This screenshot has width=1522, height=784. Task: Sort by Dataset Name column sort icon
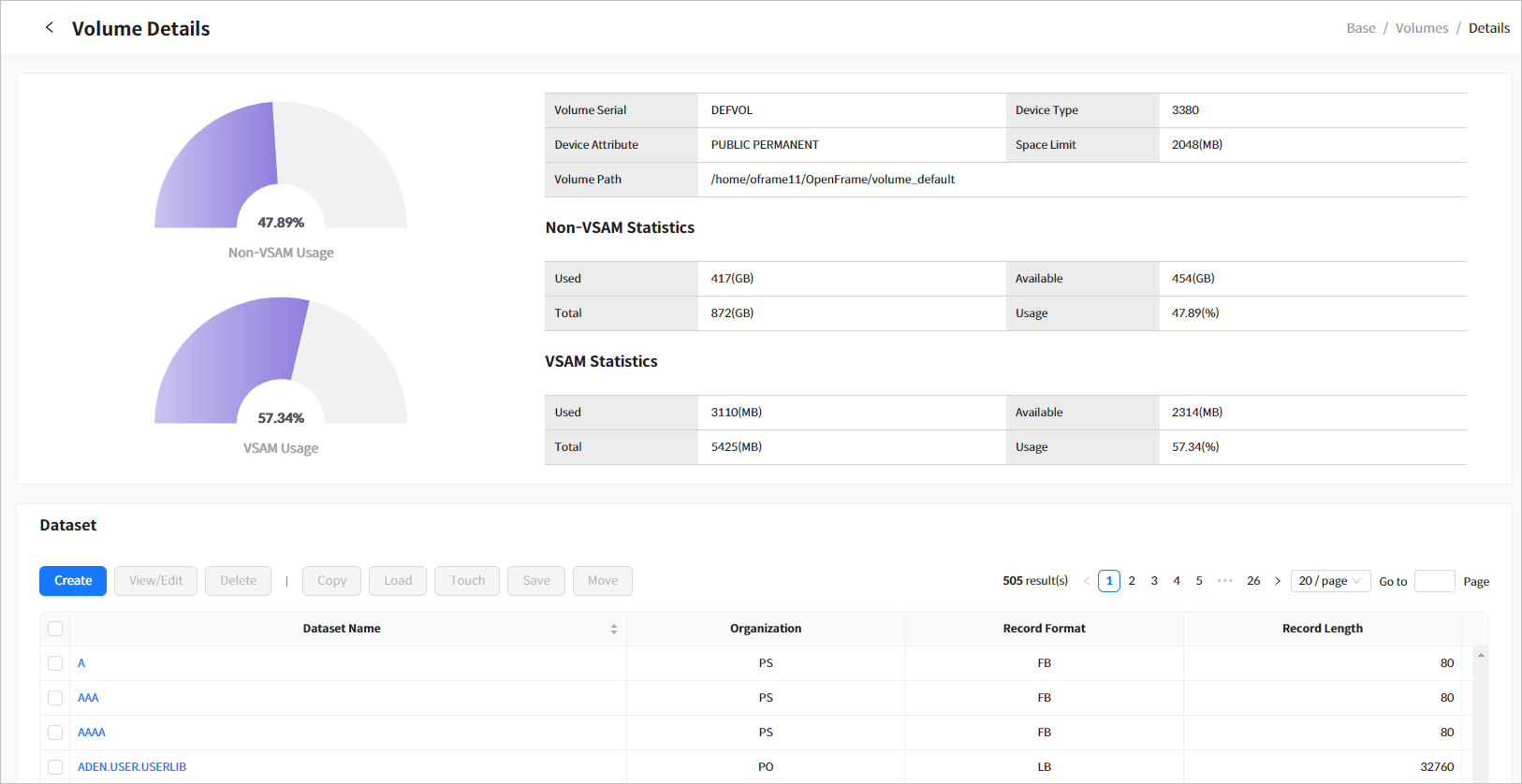click(613, 629)
